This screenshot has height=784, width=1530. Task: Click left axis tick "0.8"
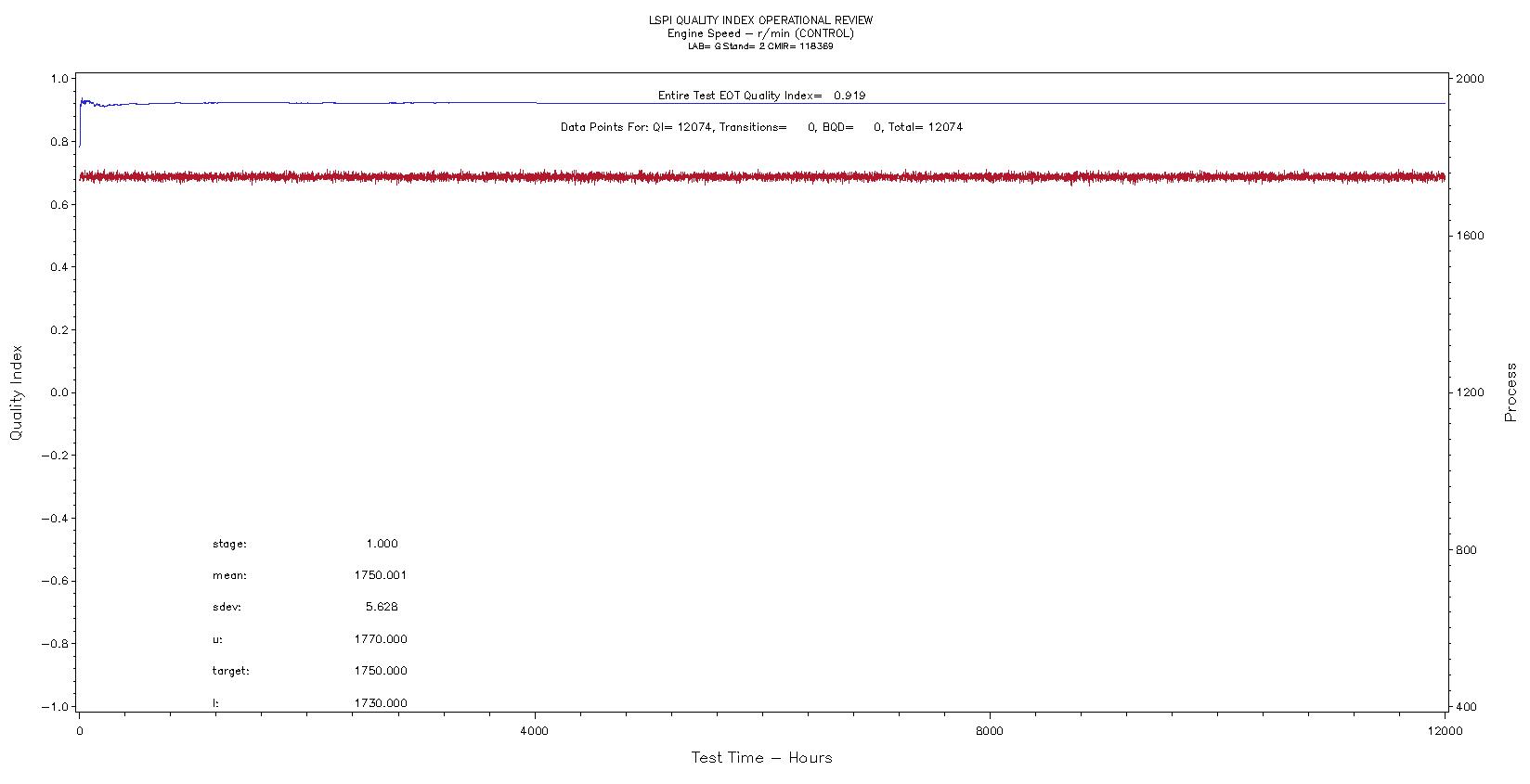59,143
